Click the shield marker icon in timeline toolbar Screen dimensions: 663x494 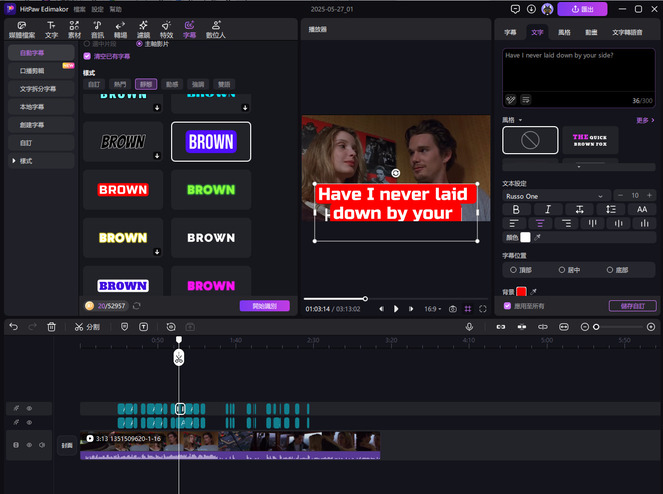point(124,327)
